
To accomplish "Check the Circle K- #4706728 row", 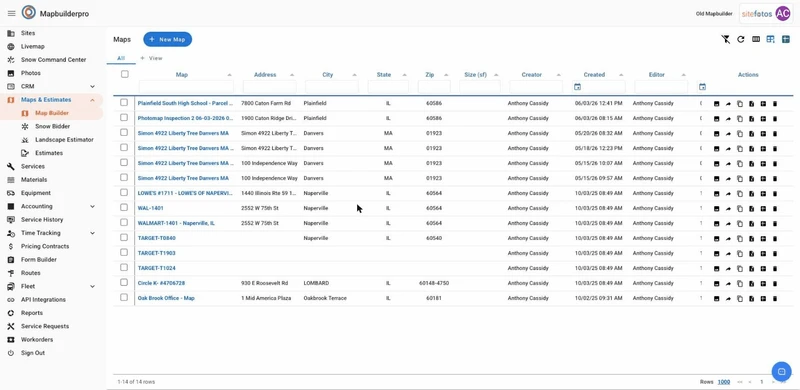I will (x=124, y=282).
